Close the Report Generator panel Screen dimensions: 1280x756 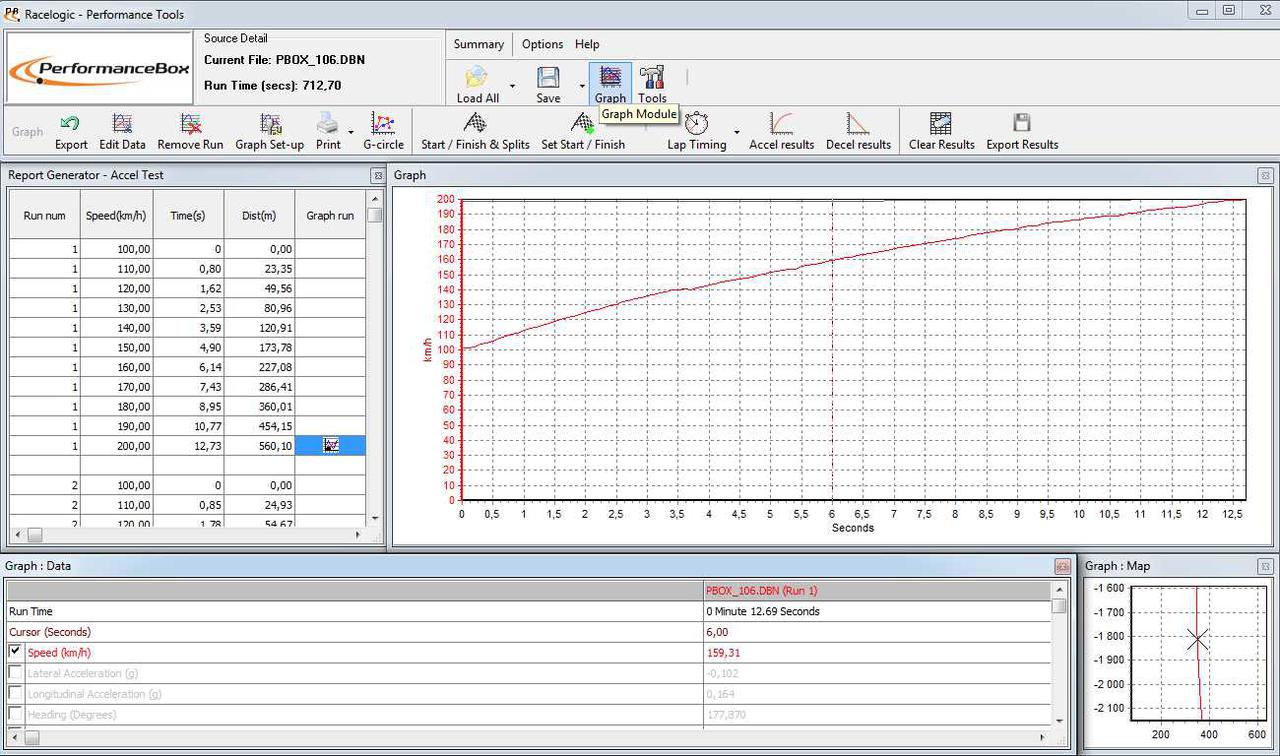point(378,176)
